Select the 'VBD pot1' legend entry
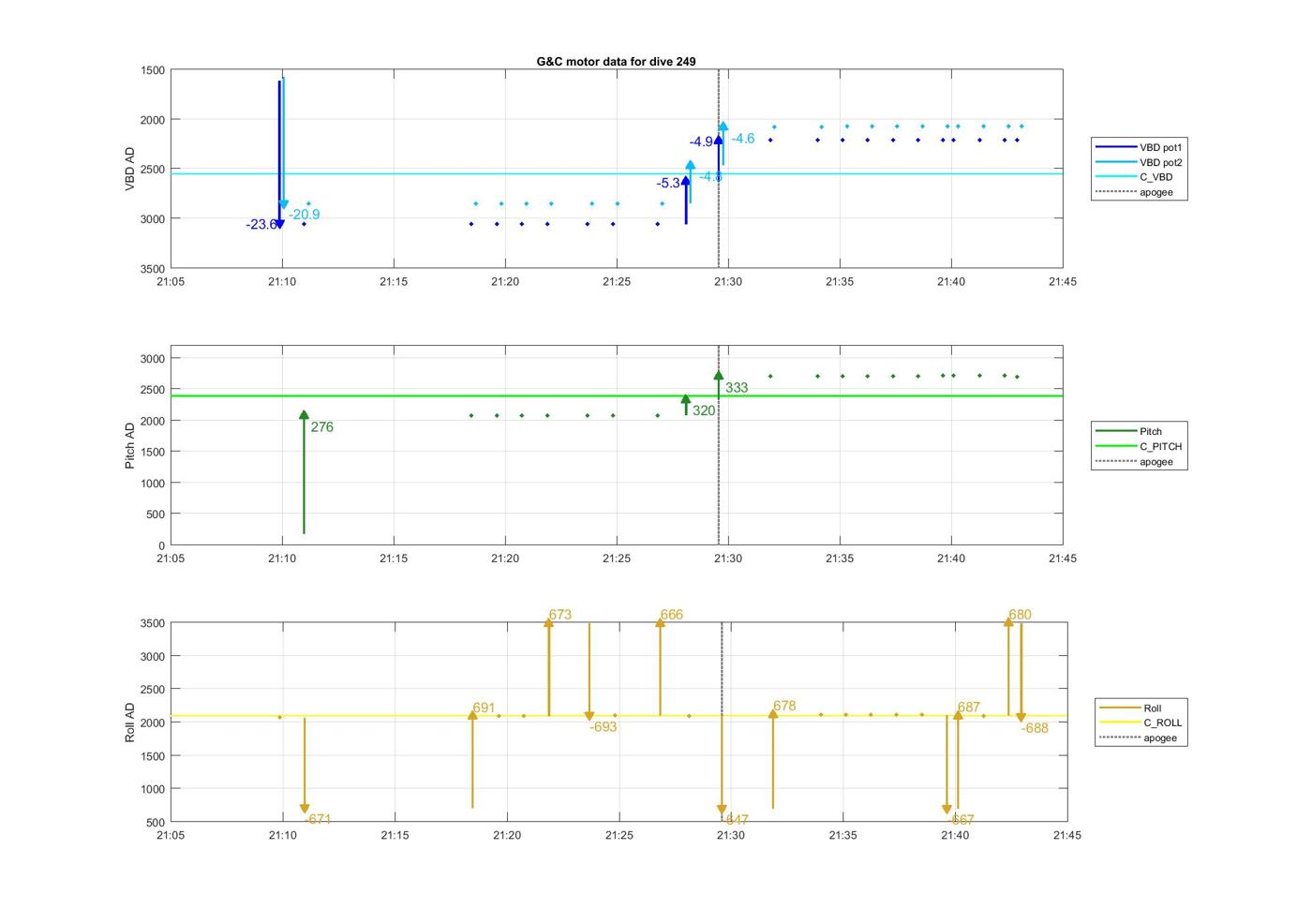1312x924 pixels. pyautogui.click(x=1140, y=147)
